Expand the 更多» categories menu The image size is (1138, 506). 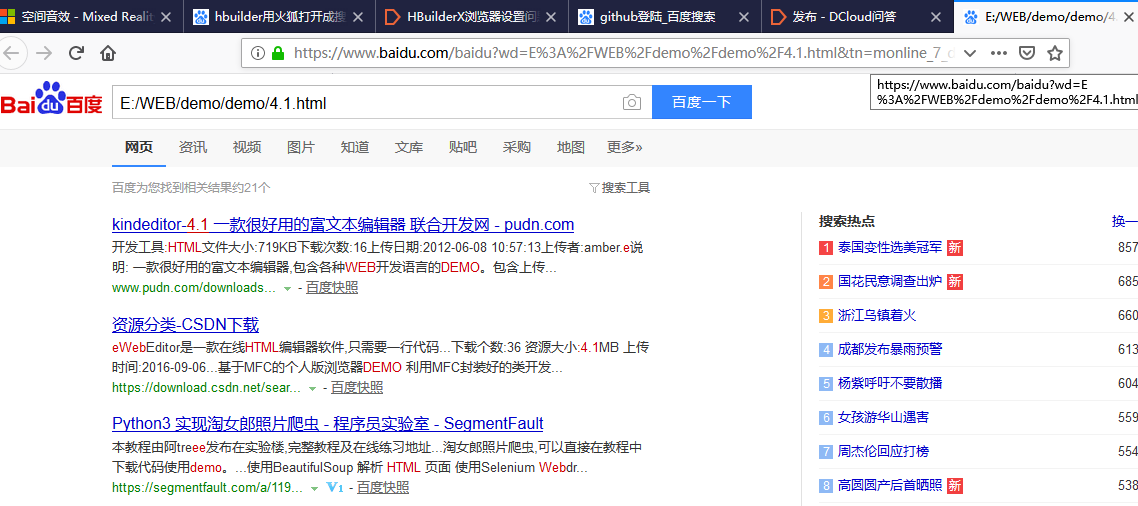coord(624,147)
